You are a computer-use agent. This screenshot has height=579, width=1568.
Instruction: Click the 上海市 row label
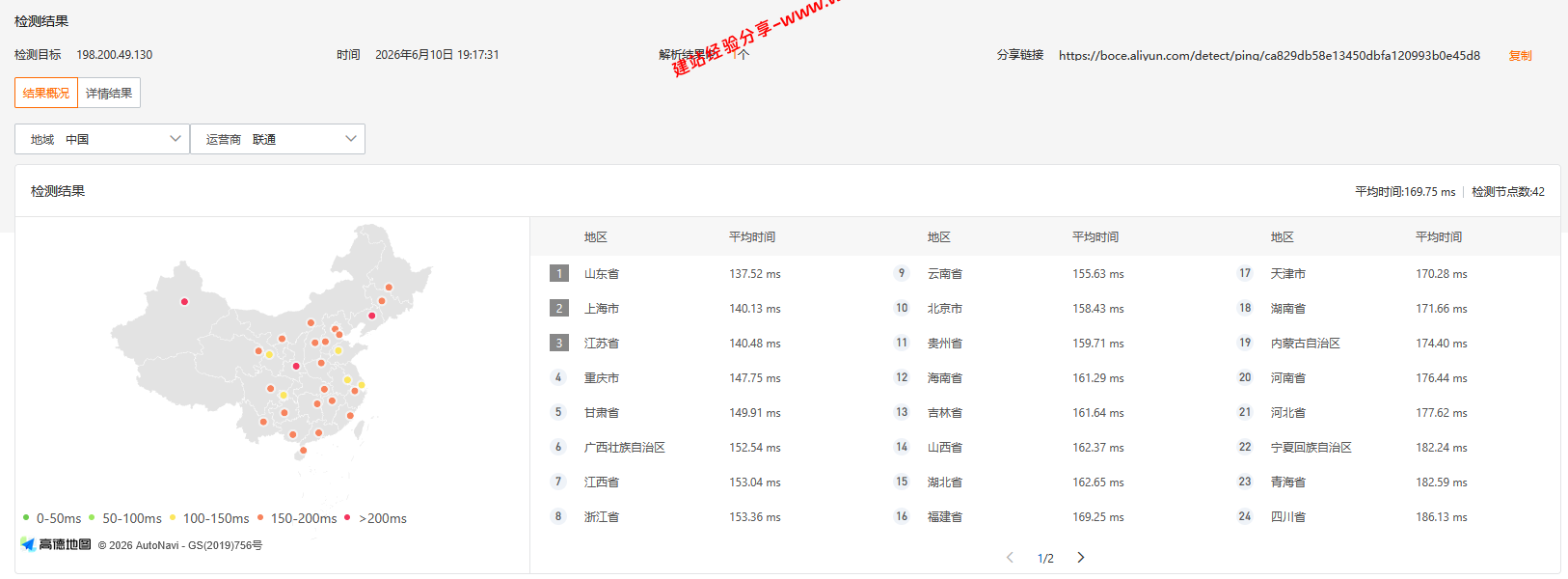click(x=602, y=309)
